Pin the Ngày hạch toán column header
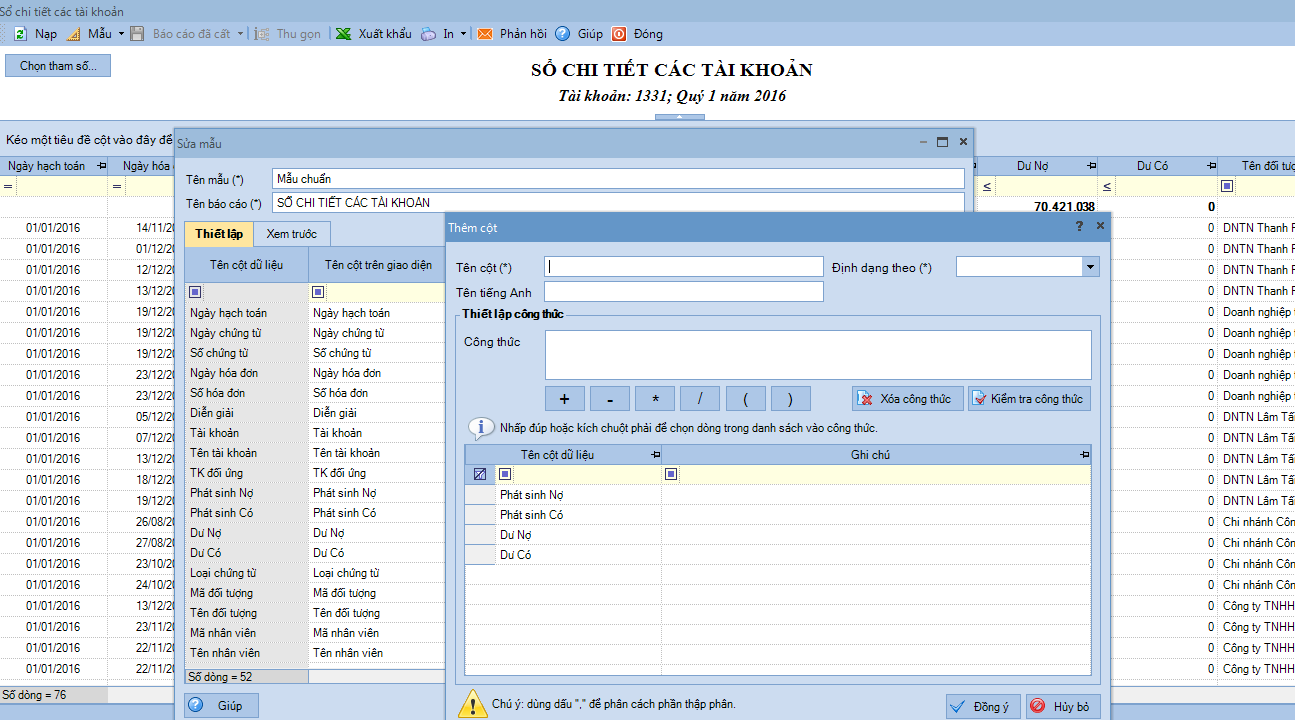1295x720 pixels. (x=101, y=166)
